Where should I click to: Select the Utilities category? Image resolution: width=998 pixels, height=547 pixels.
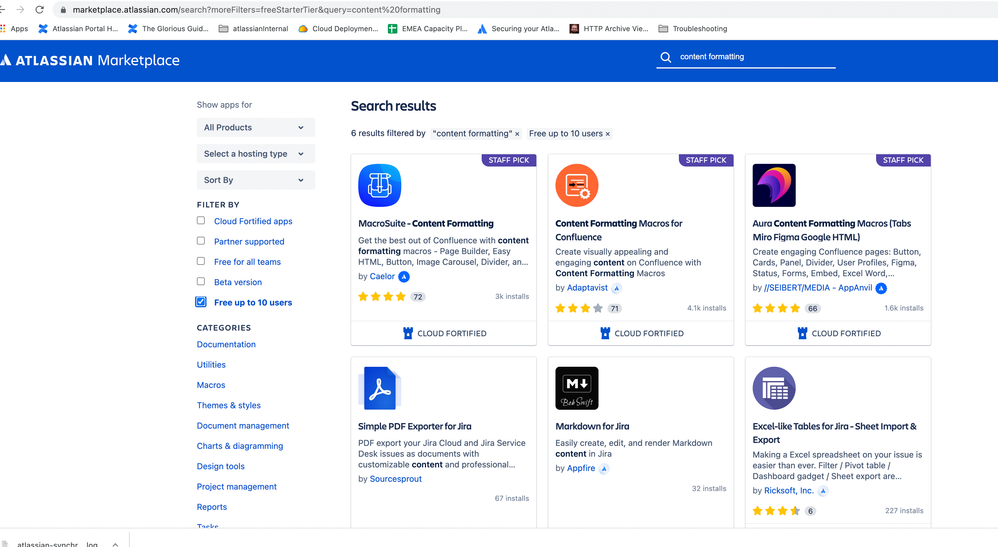click(211, 365)
